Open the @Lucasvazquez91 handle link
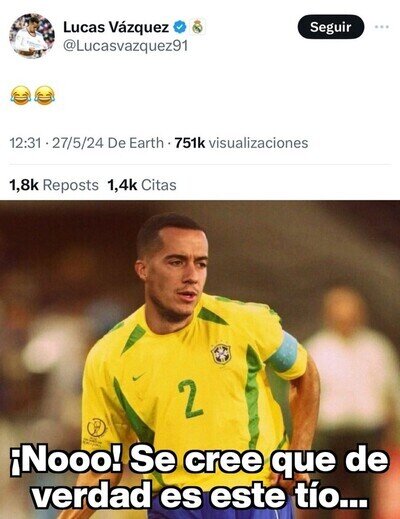Screen dimensions: 400x519 pos(126,46)
